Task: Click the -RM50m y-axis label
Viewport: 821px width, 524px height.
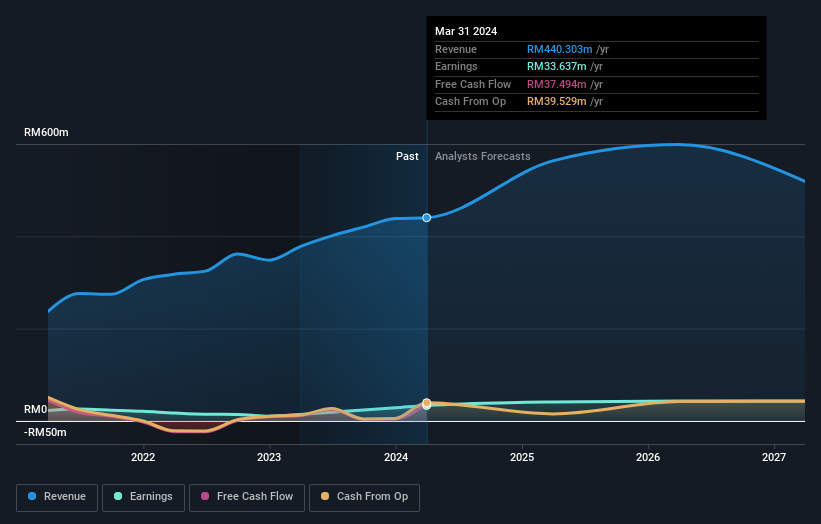Action: [45, 432]
